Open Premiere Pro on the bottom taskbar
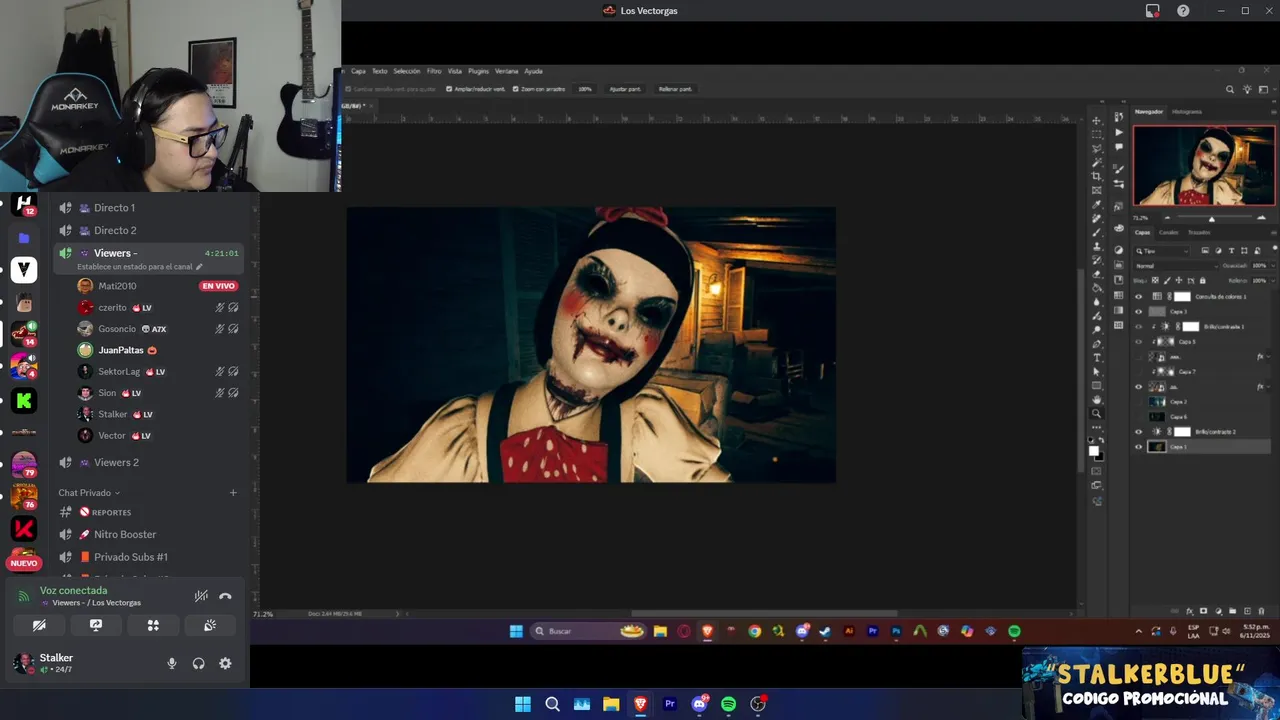Screen dimensions: 1280x720 click(670, 704)
